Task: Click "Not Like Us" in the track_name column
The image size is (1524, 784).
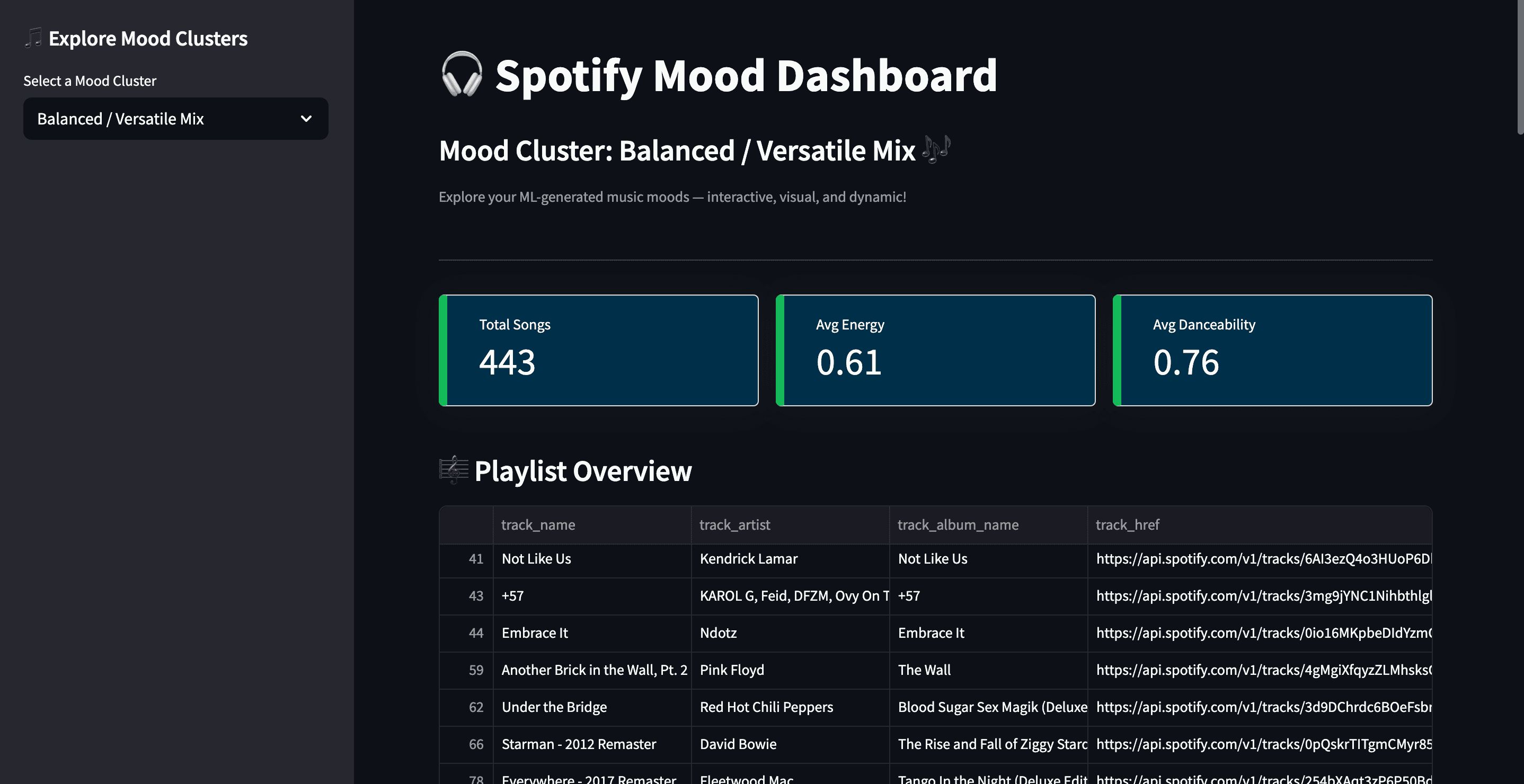Action: click(x=592, y=559)
